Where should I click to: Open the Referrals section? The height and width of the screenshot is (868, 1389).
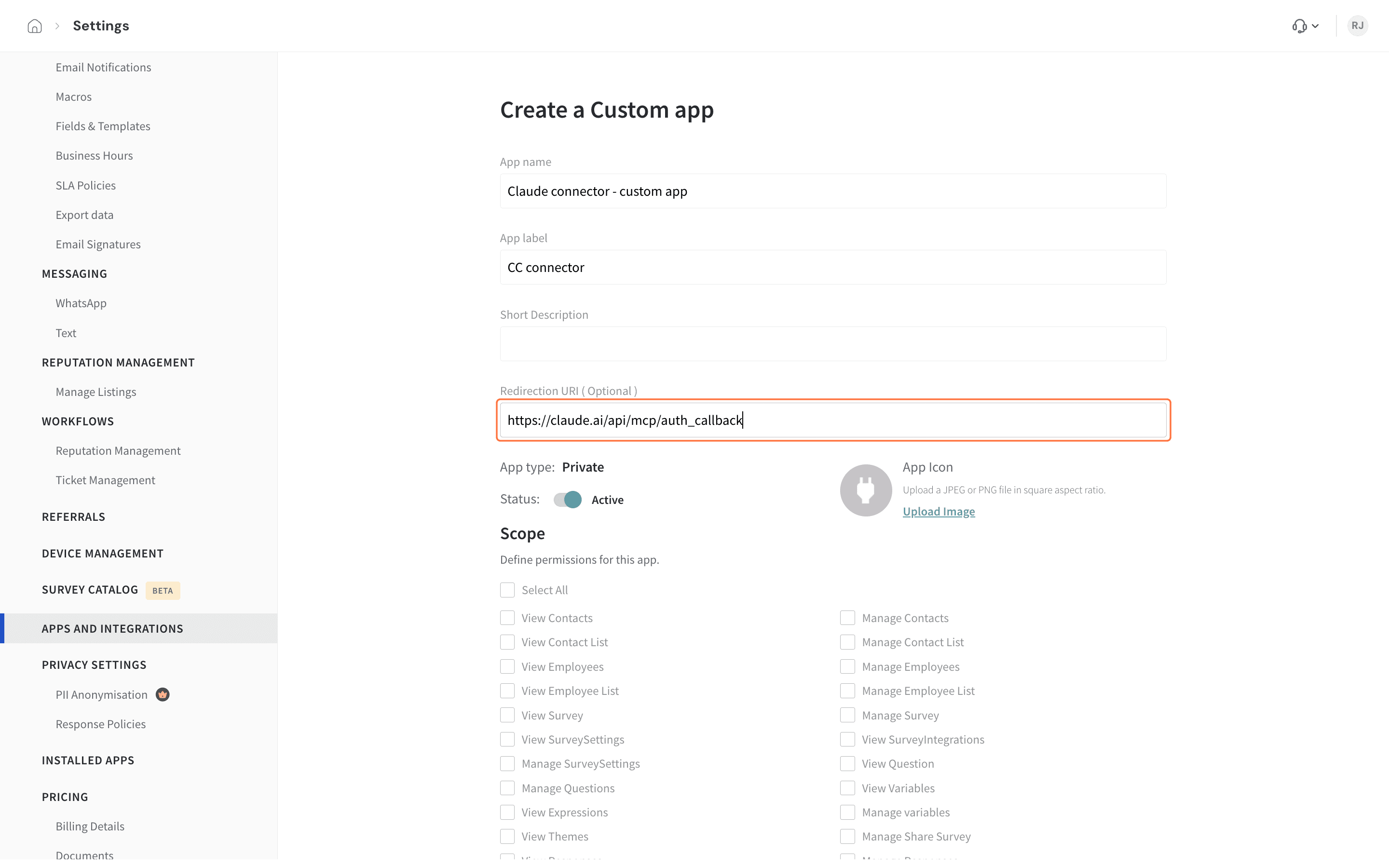[x=73, y=516]
